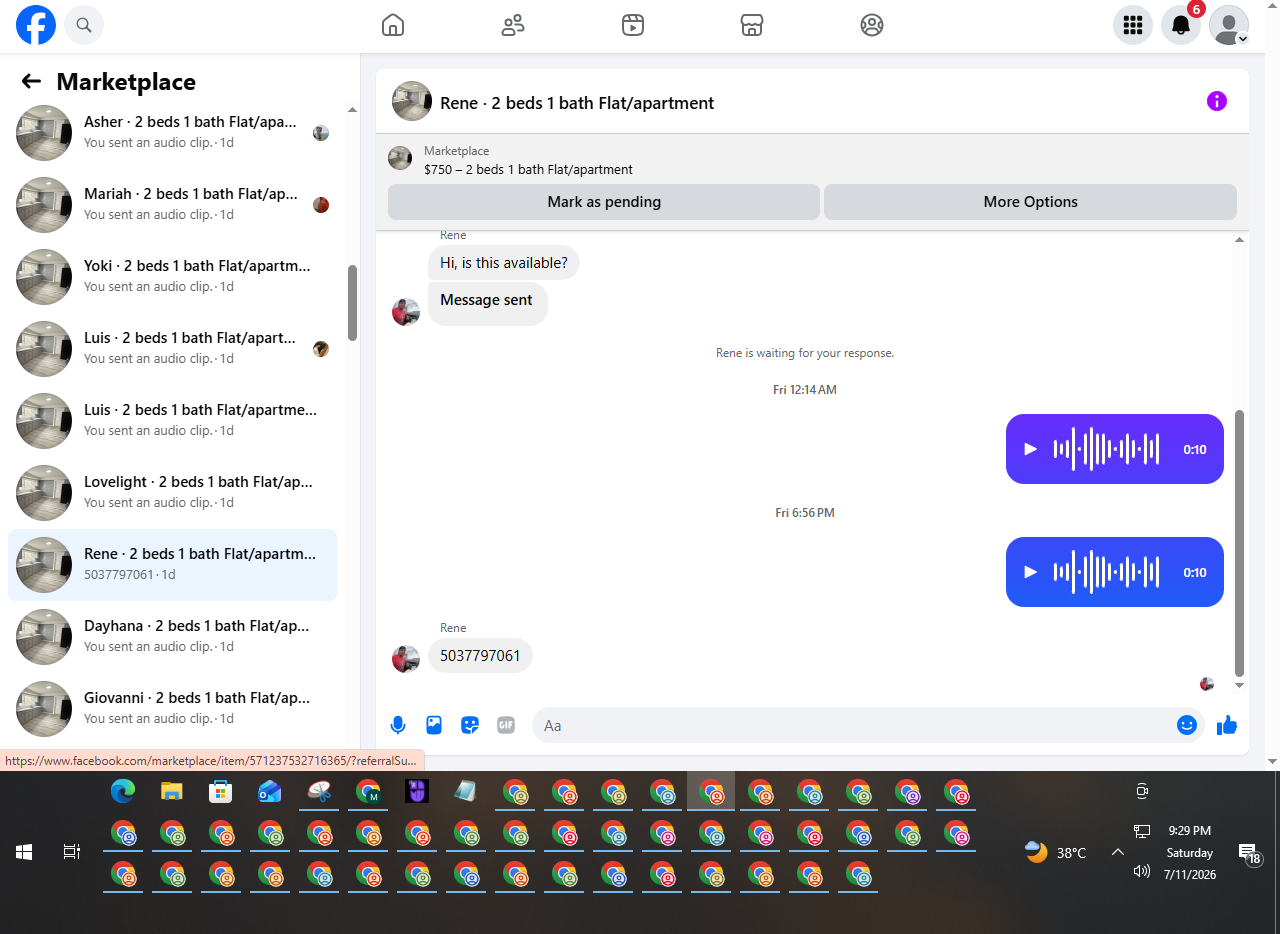Click the chat scroll-down arrow
Screen dimensions: 1280x934
pos(1240,686)
